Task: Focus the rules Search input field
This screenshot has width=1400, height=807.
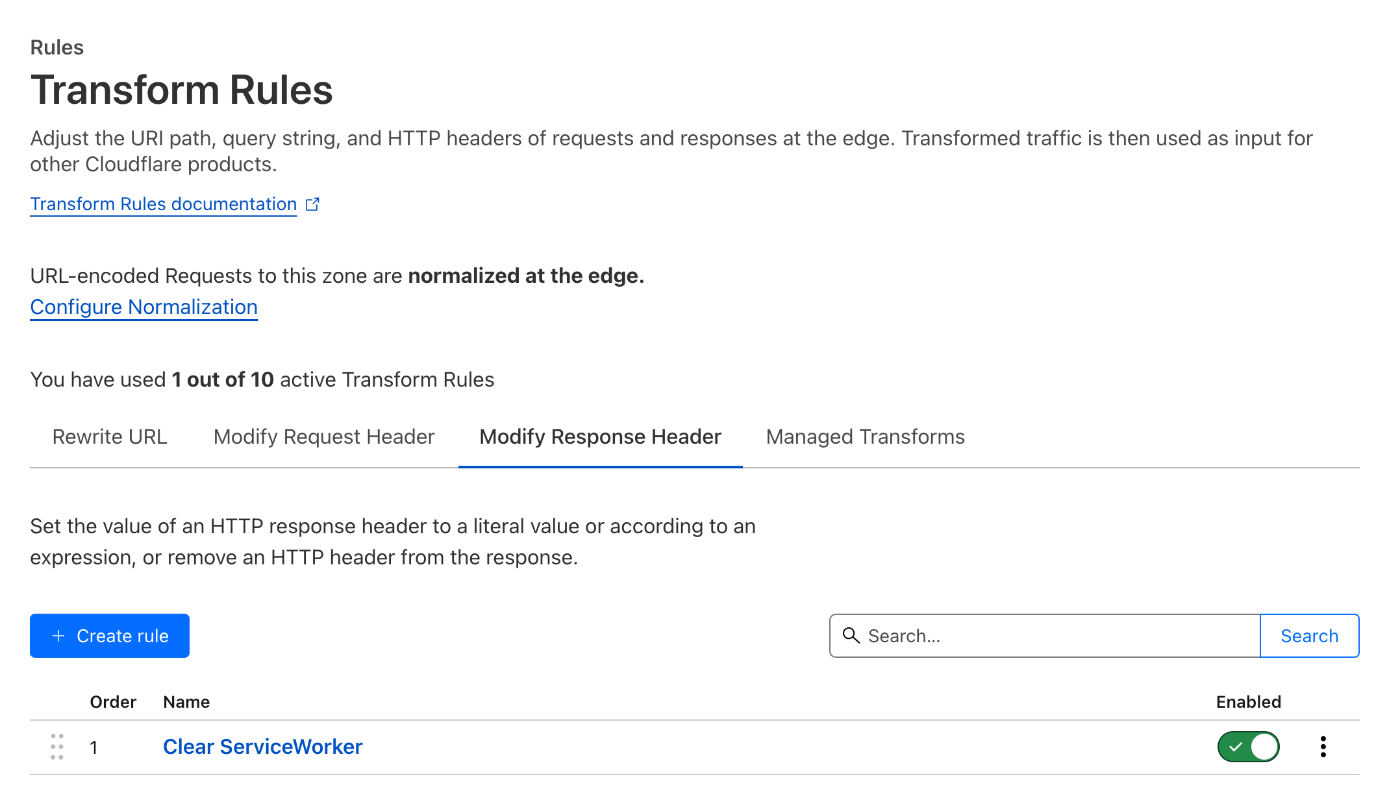Action: (1045, 636)
